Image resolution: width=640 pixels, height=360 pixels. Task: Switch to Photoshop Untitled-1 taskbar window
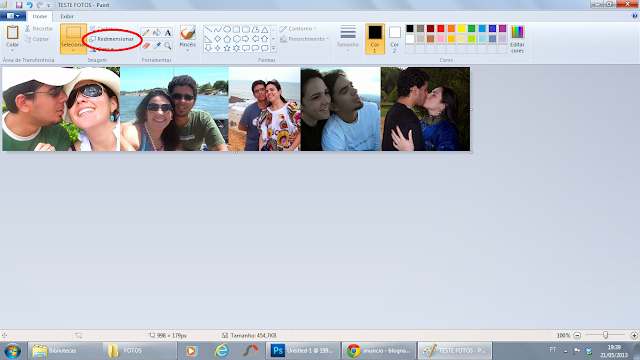coord(302,351)
